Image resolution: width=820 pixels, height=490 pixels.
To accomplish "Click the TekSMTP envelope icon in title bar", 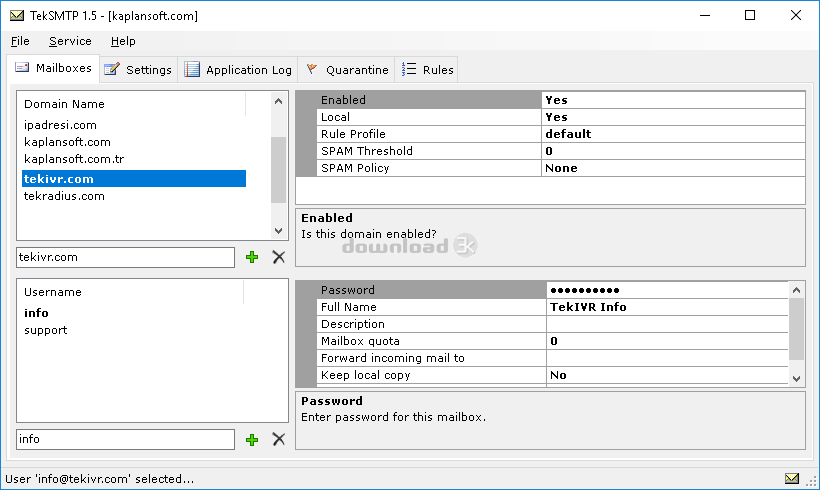I will point(17,16).
